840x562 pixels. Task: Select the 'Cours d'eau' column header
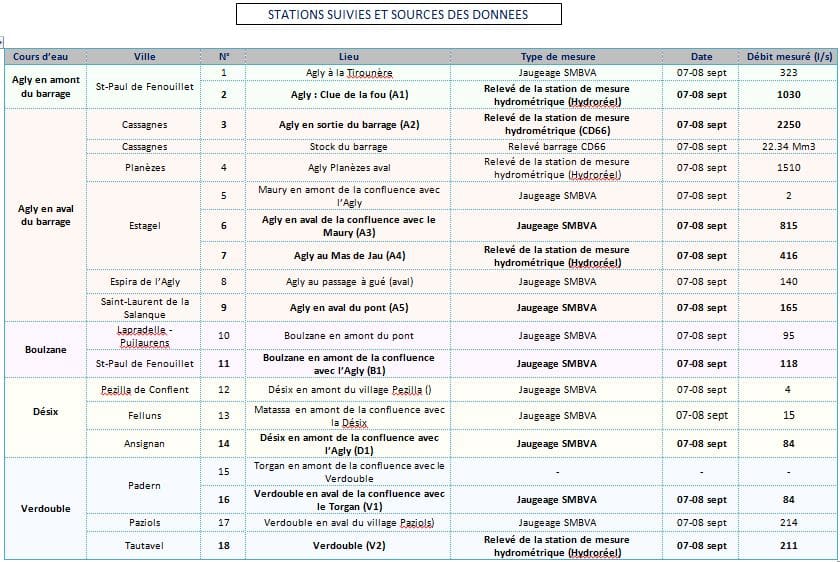[x=40, y=57]
